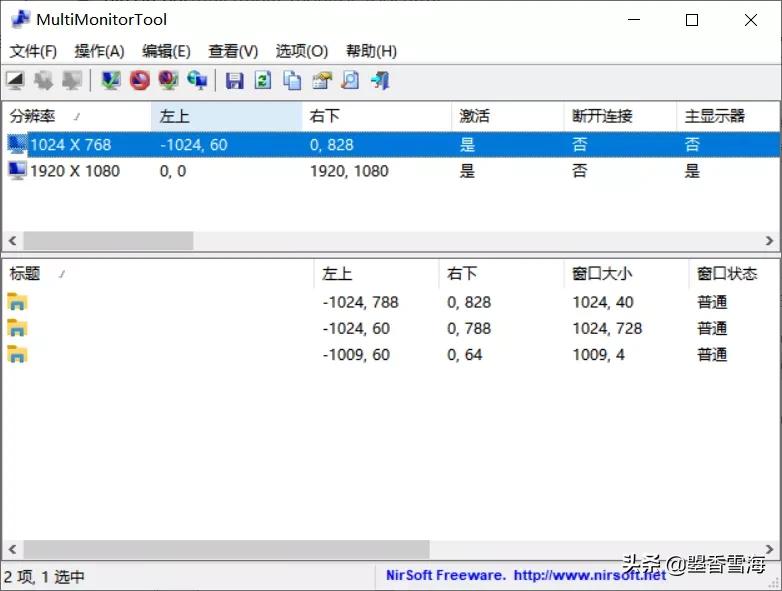Sort monitors by 左上 column header
The width and height of the screenshot is (782, 591).
(x=226, y=116)
